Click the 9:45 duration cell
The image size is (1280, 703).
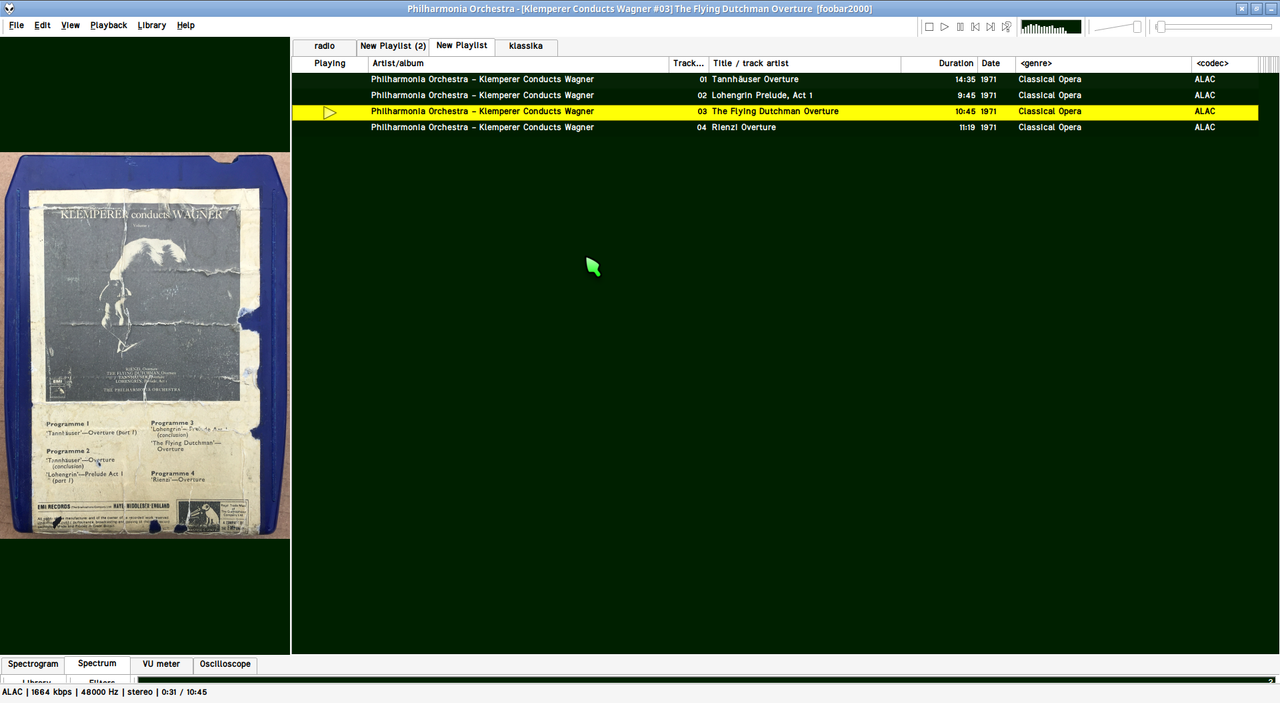tap(965, 96)
